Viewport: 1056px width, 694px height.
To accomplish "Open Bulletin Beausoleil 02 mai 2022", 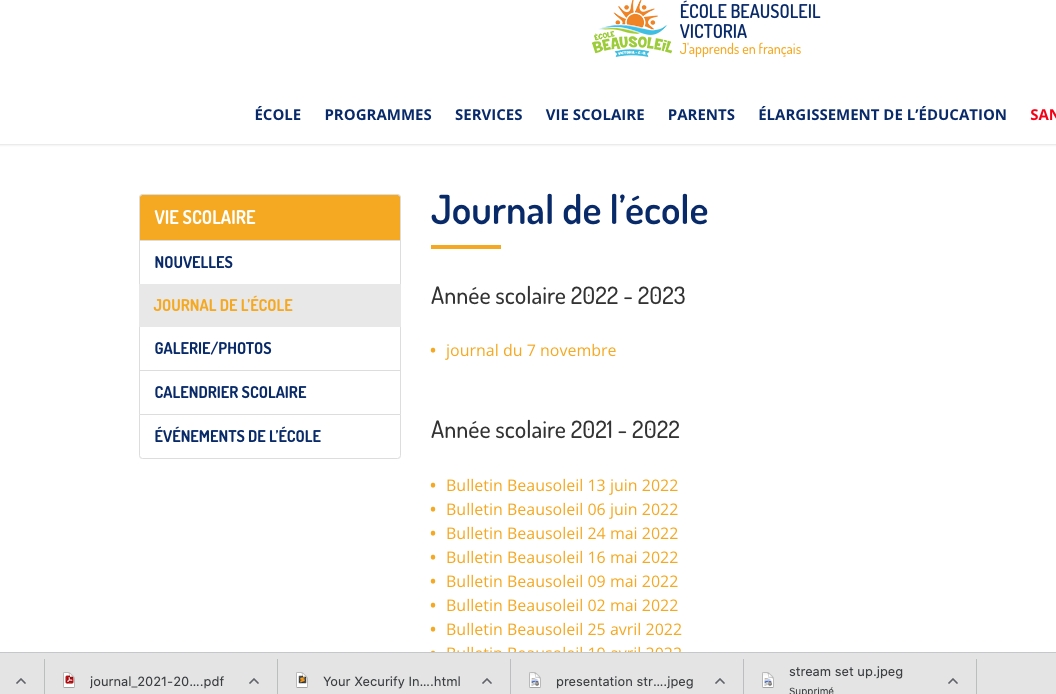I will pyautogui.click(x=562, y=605).
